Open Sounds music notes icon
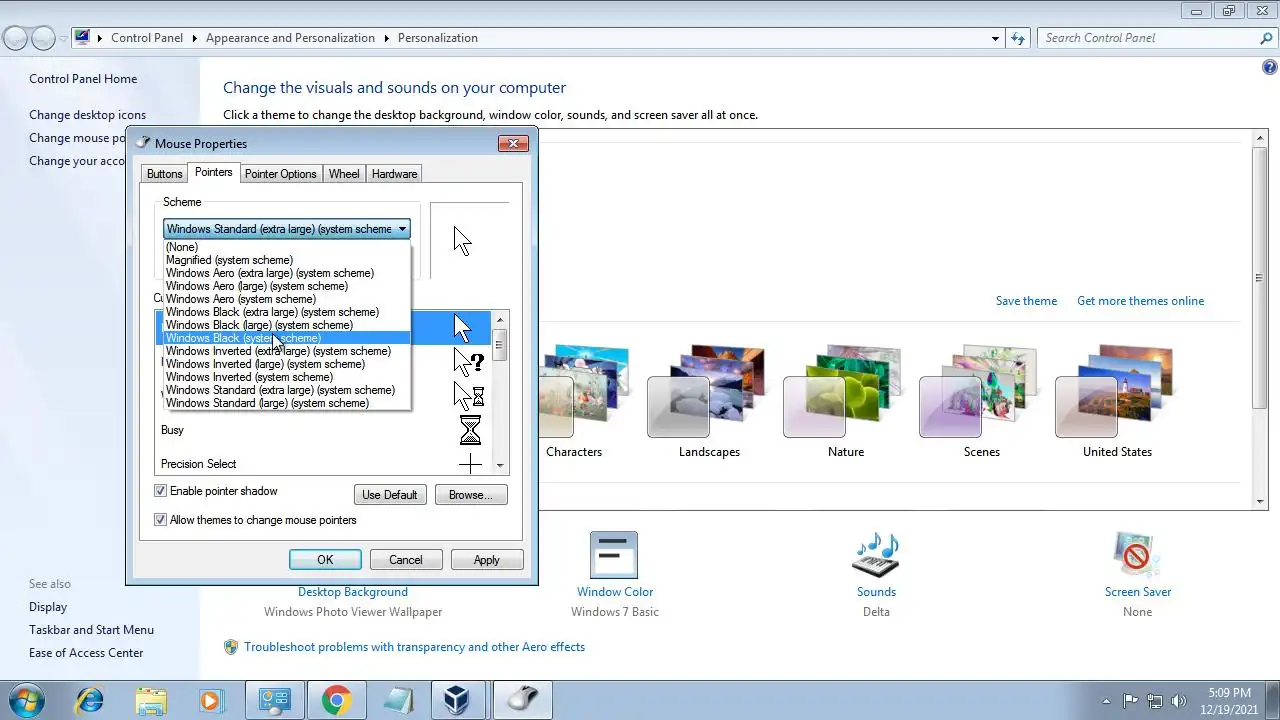 point(876,555)
